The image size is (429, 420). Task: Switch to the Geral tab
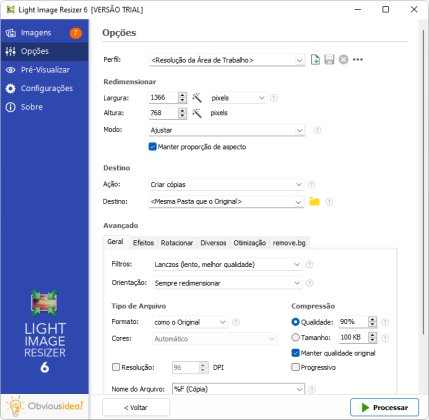coord(115,242)
